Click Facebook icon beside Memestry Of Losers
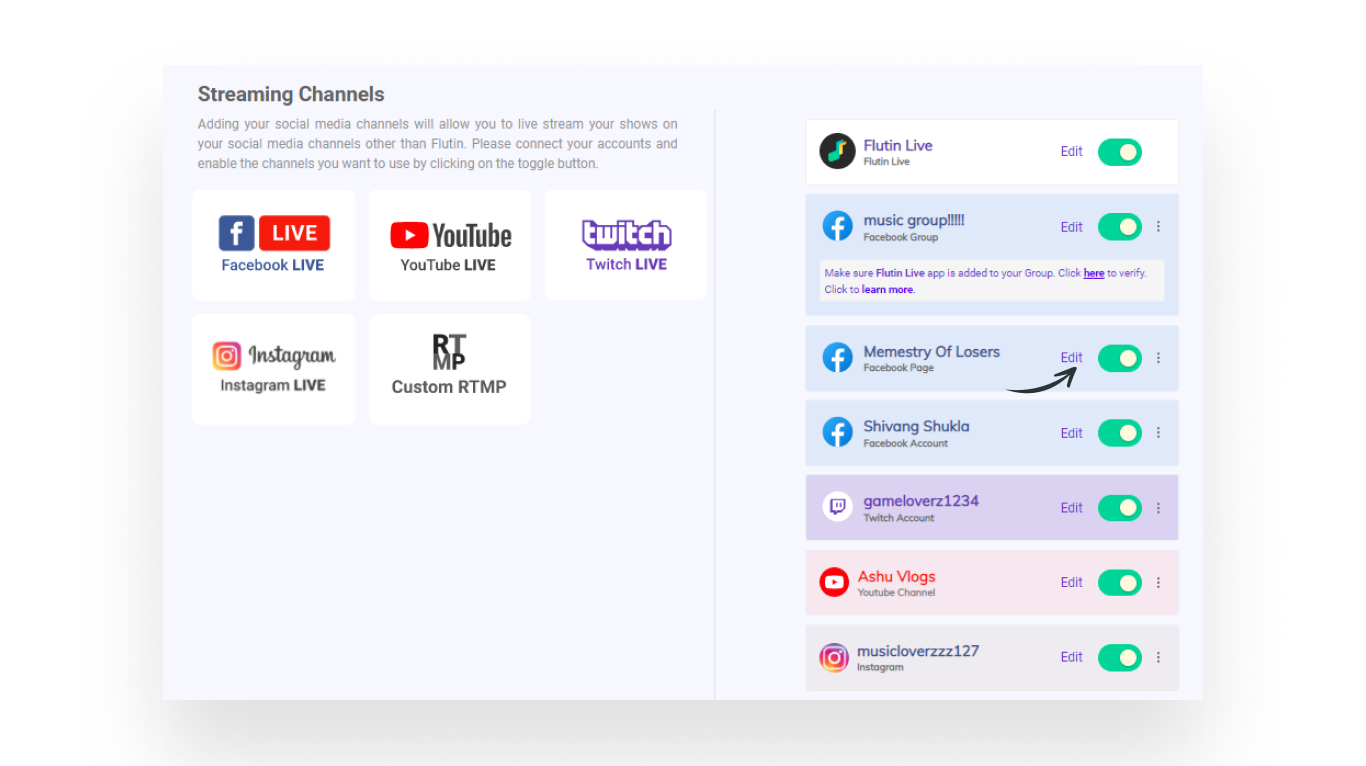The image size is (1366, 766). click(838, 357)
